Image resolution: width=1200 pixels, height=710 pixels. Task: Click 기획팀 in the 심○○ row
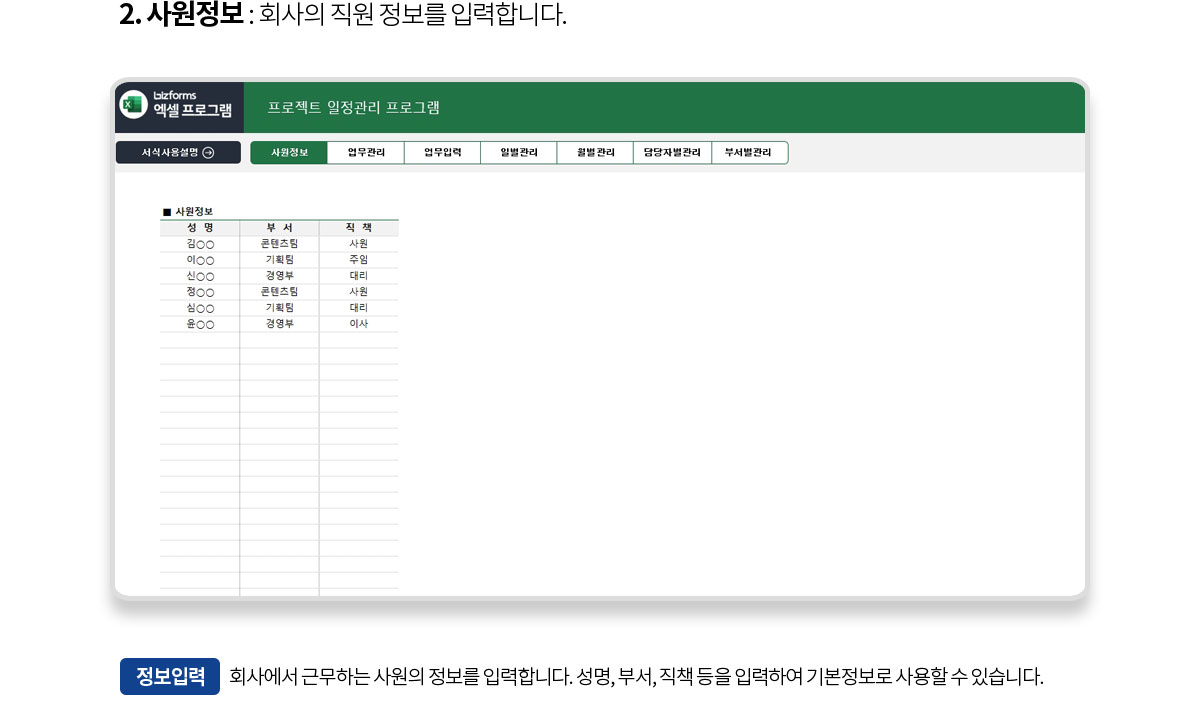[279, 308]
